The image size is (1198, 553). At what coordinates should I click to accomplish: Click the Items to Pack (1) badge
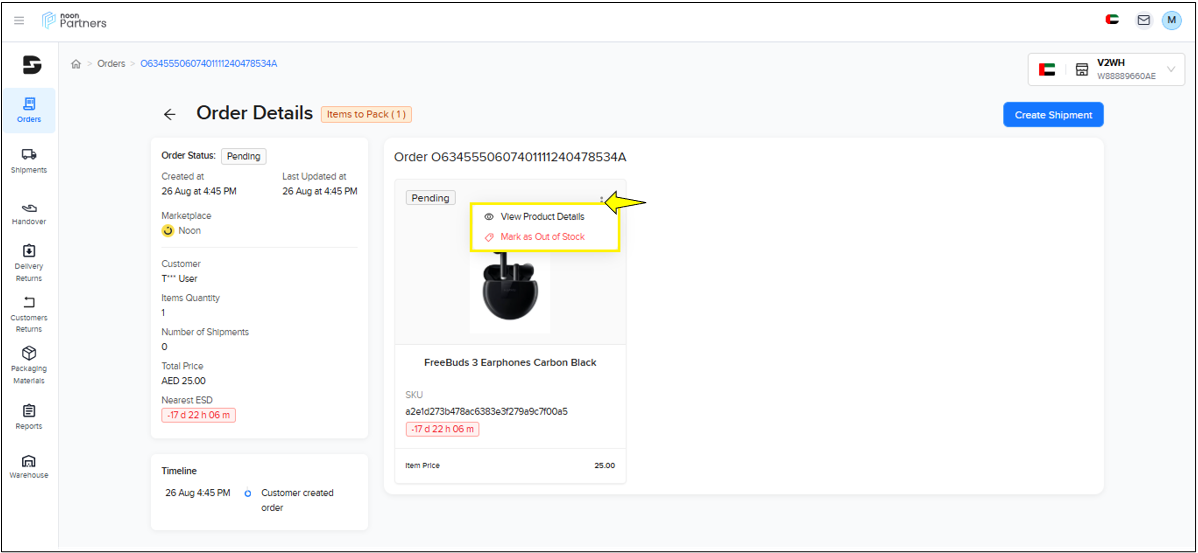367,115
